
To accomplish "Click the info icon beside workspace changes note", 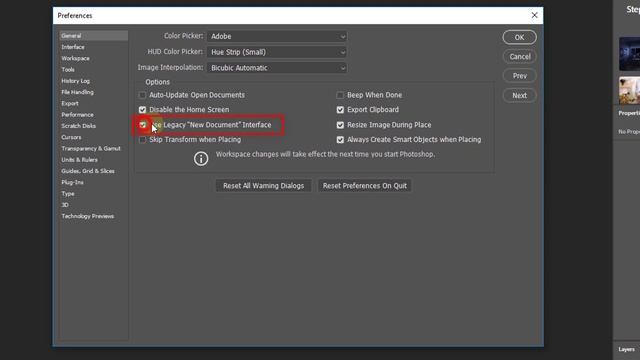I will 201,158.
